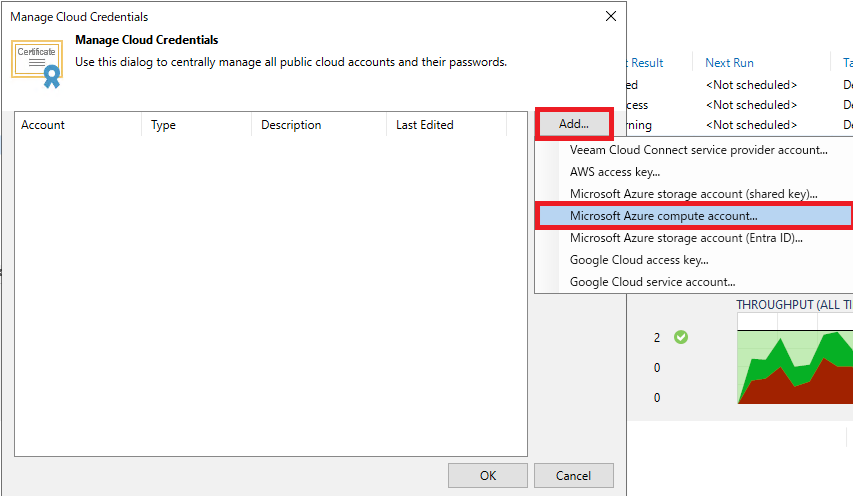Sort list by Account column header
Screen dimensions: 853x496
[78, 125]
